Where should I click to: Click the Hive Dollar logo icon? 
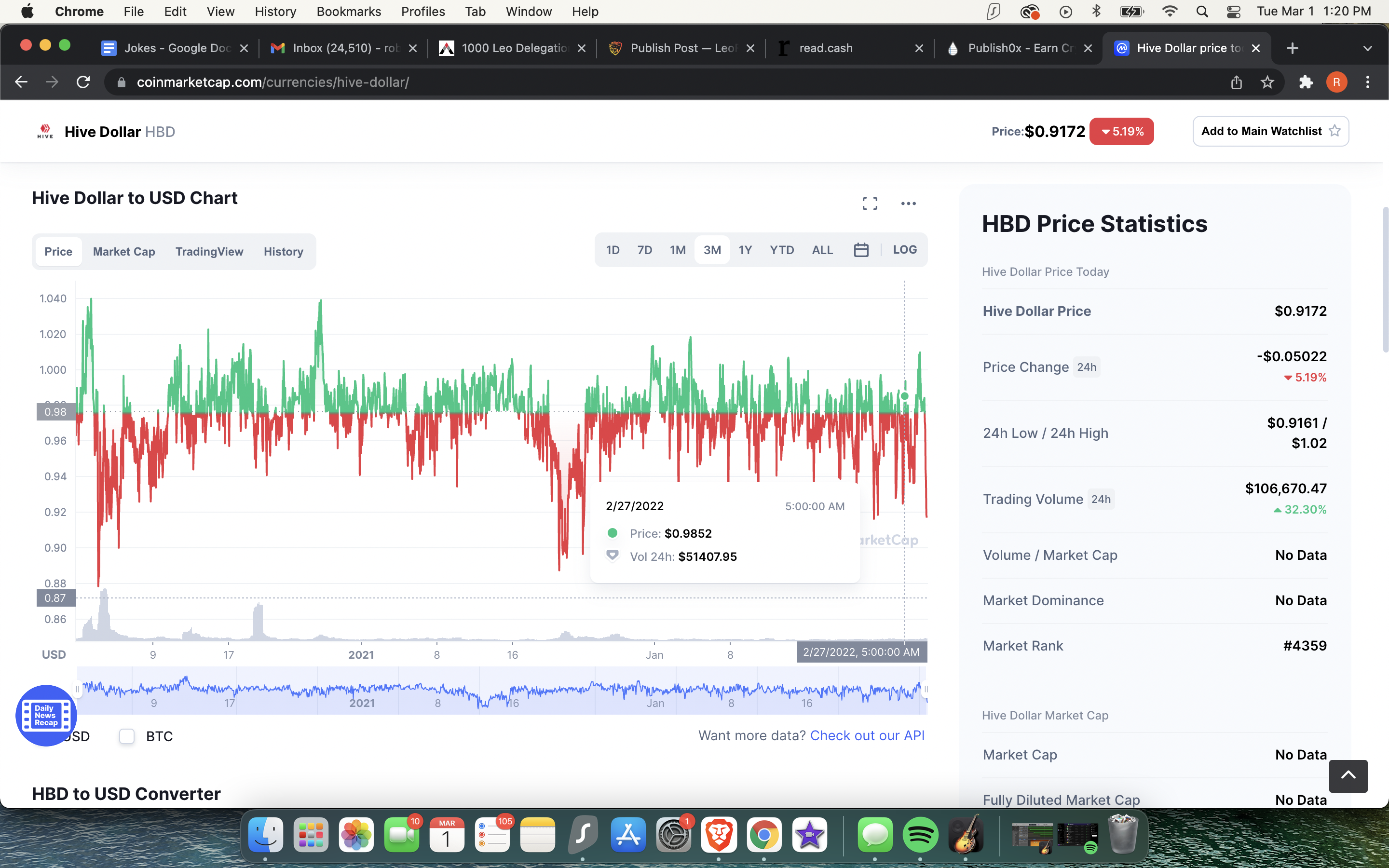45,132
